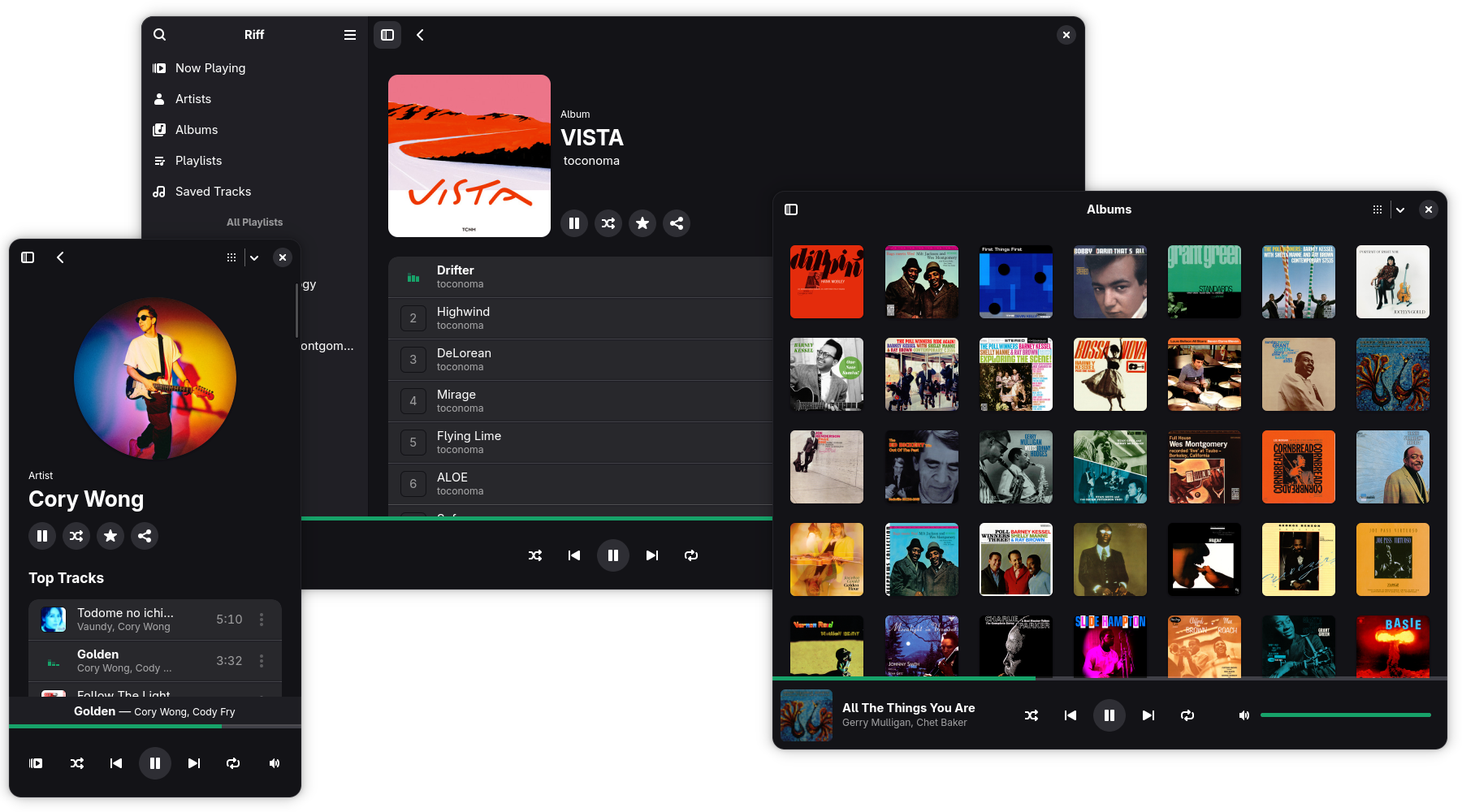Play track 5 Flying Lime
The height and width of the screenshot is (812, 1462).
(580, 443)
